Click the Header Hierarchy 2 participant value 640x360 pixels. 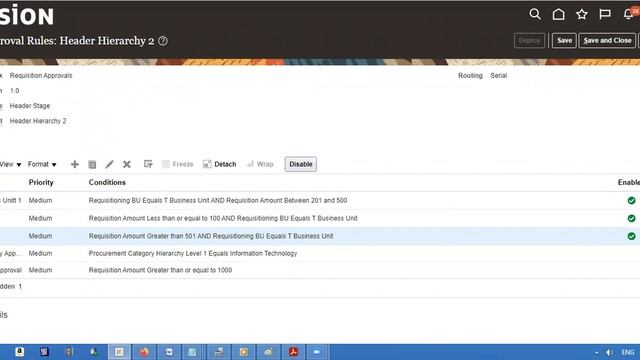pyautogui.click(x=38, y=121)
